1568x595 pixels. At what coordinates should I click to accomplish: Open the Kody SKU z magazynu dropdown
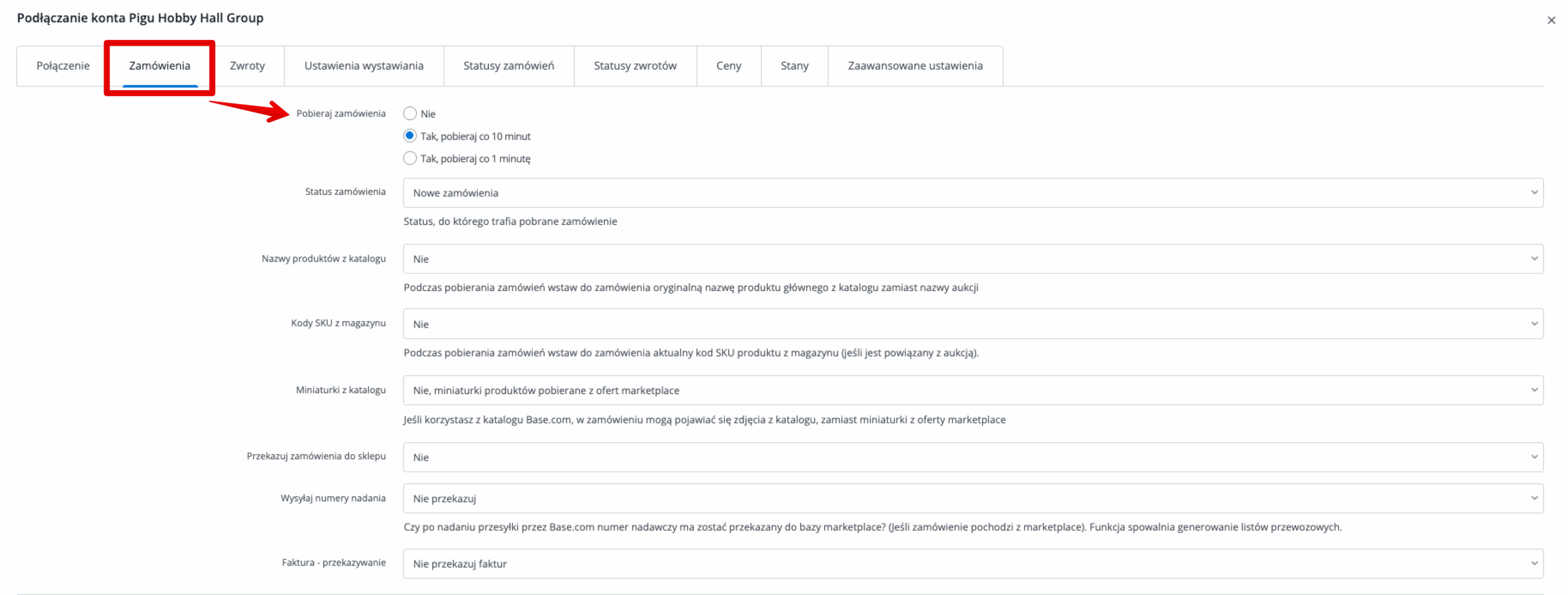[x=972, y=324]
